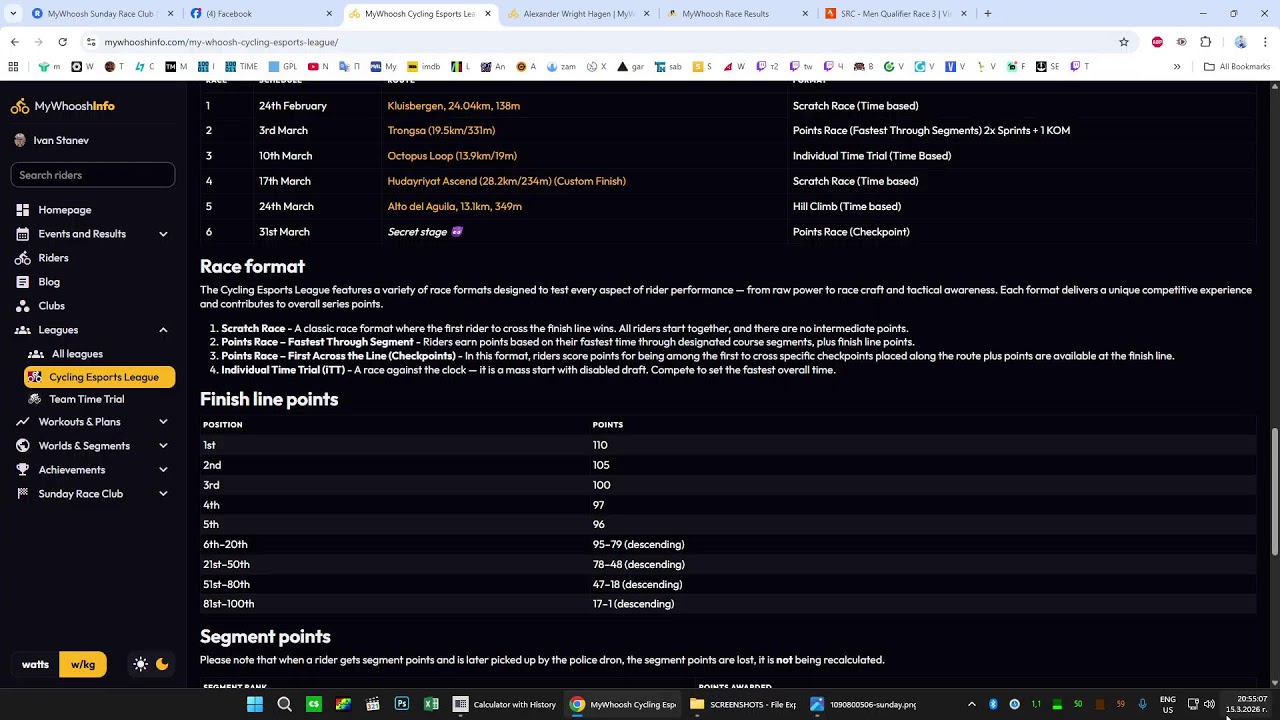Switch to the SRC Men Qualifier Race 3 tab
This screenshot has height=720, width=1280.
tap(897, 14)
